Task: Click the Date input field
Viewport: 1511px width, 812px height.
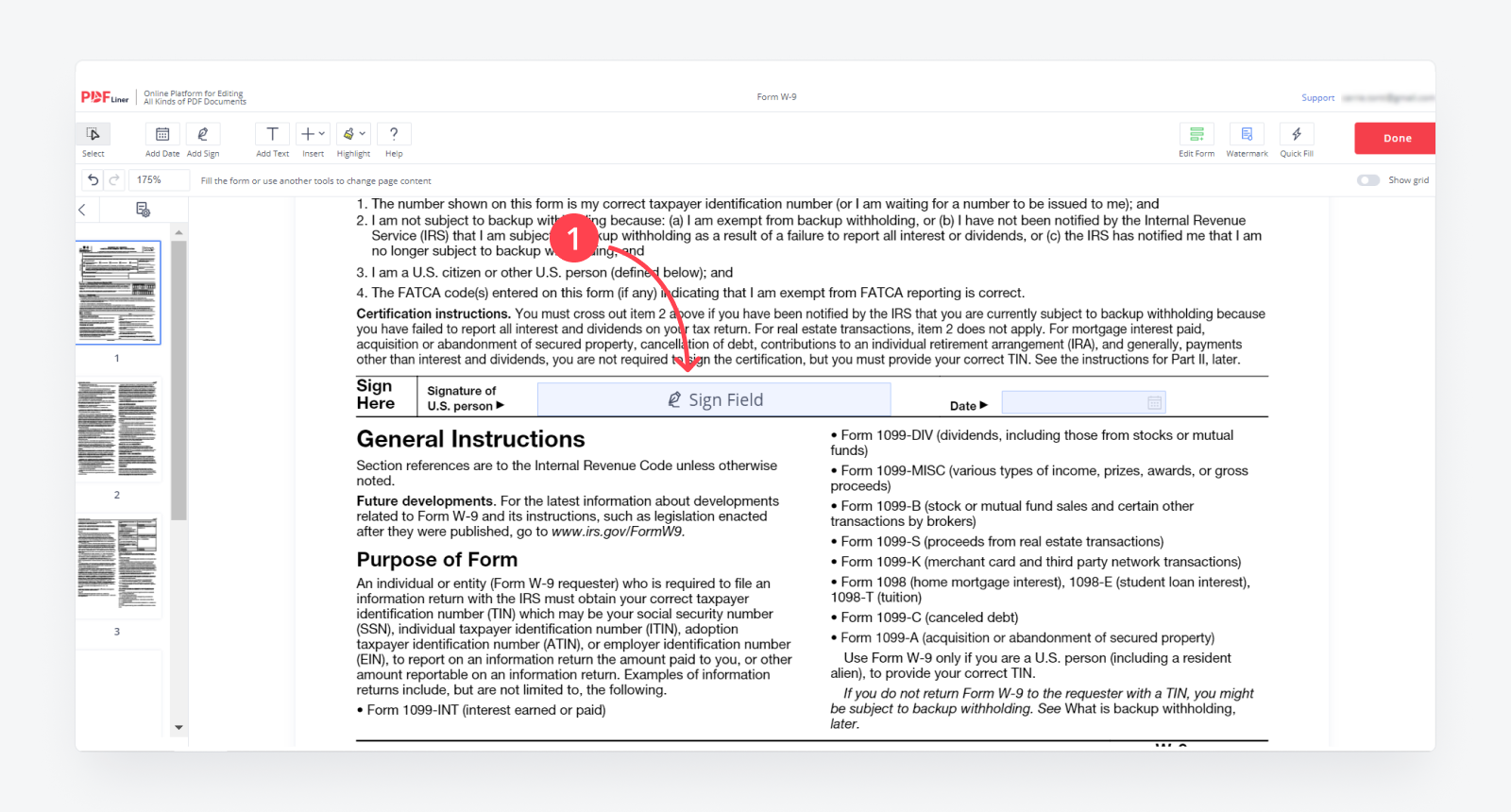Action: pos(1083,403)
